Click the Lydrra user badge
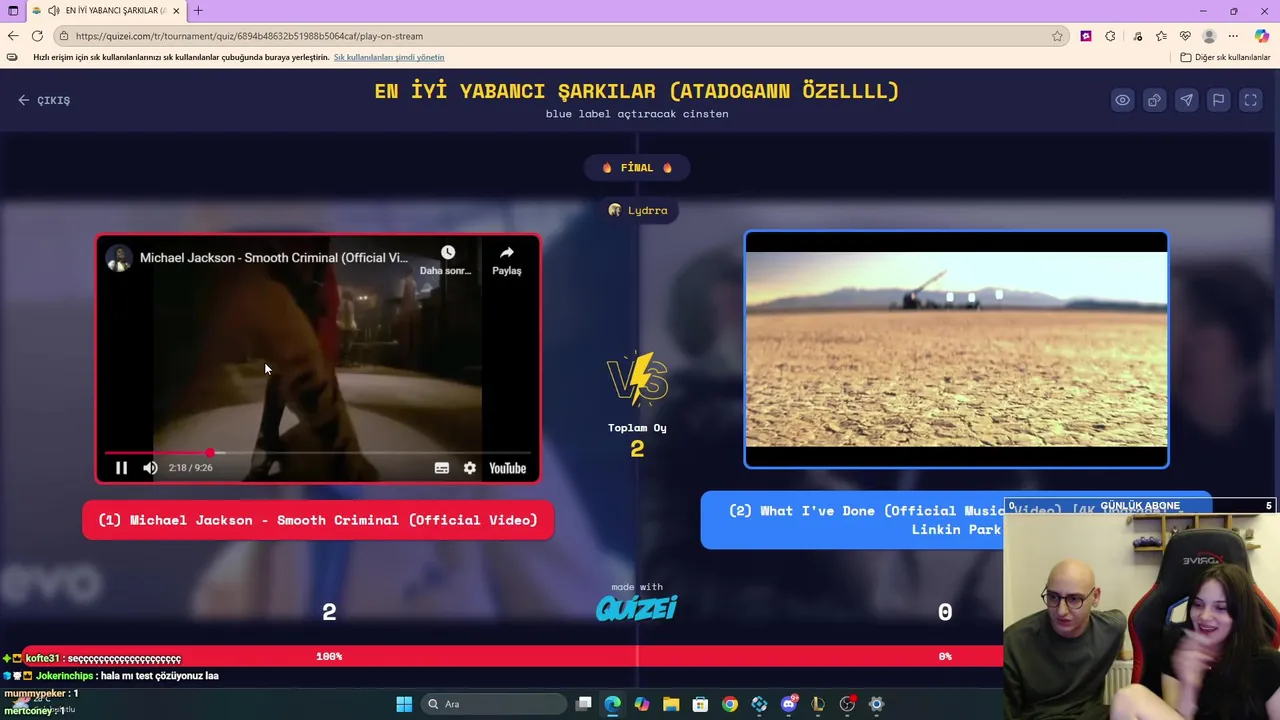This screenshot has width=1280, height=720. [x=637, y=210]
